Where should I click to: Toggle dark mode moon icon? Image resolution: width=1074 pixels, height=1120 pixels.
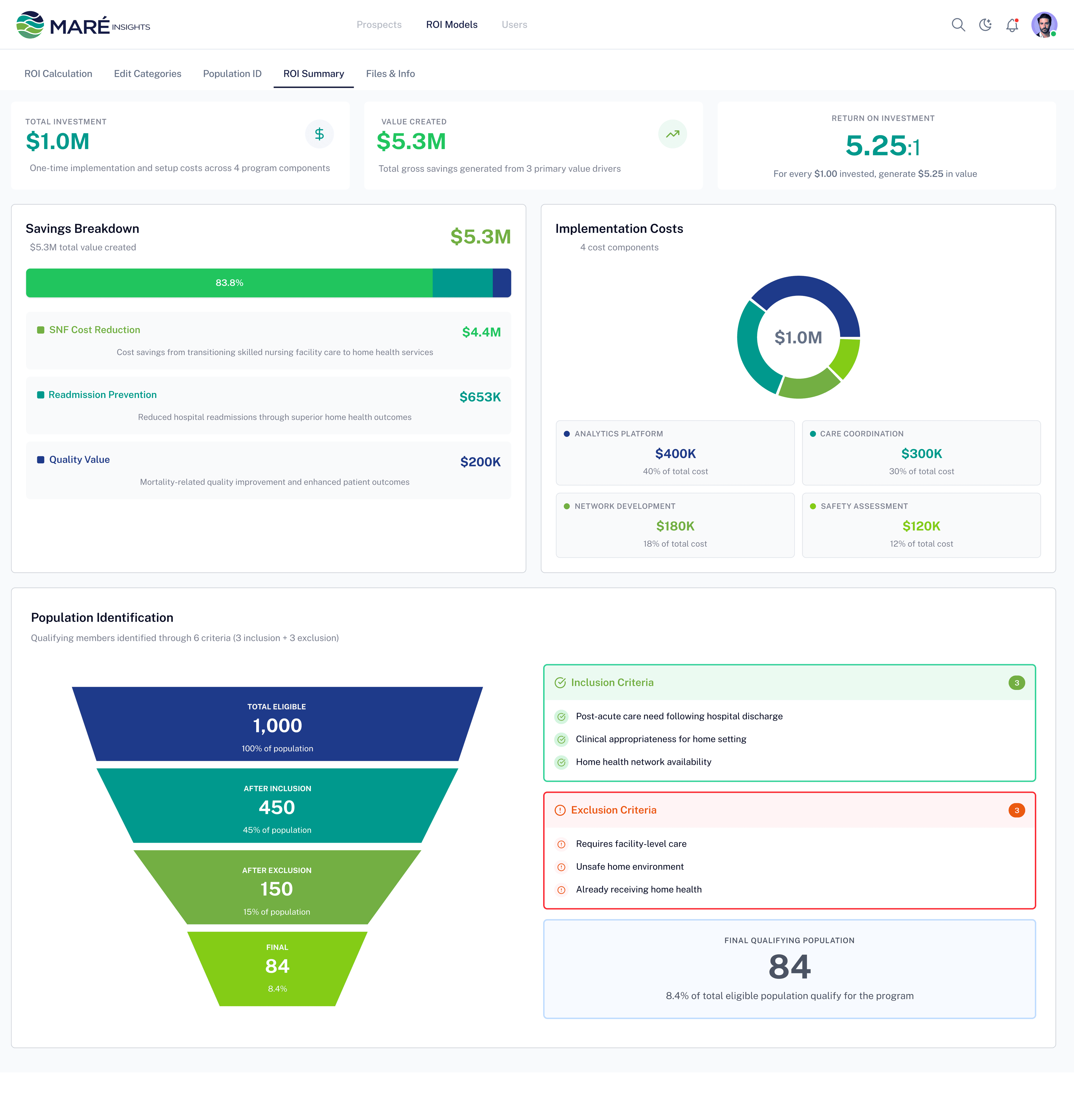coord(985,25)
